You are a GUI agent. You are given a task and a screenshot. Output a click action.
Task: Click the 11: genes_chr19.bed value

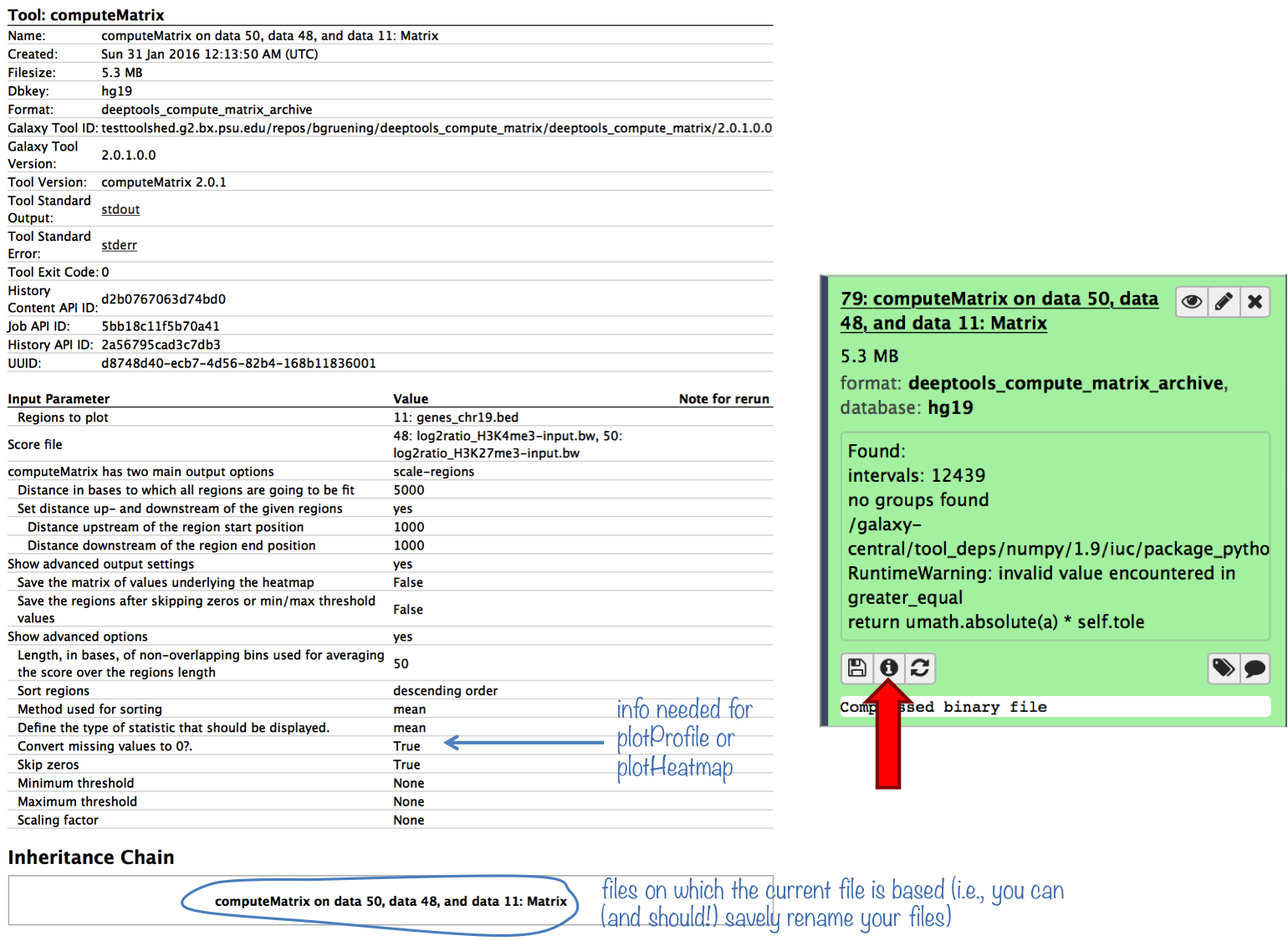pos(456,417)
